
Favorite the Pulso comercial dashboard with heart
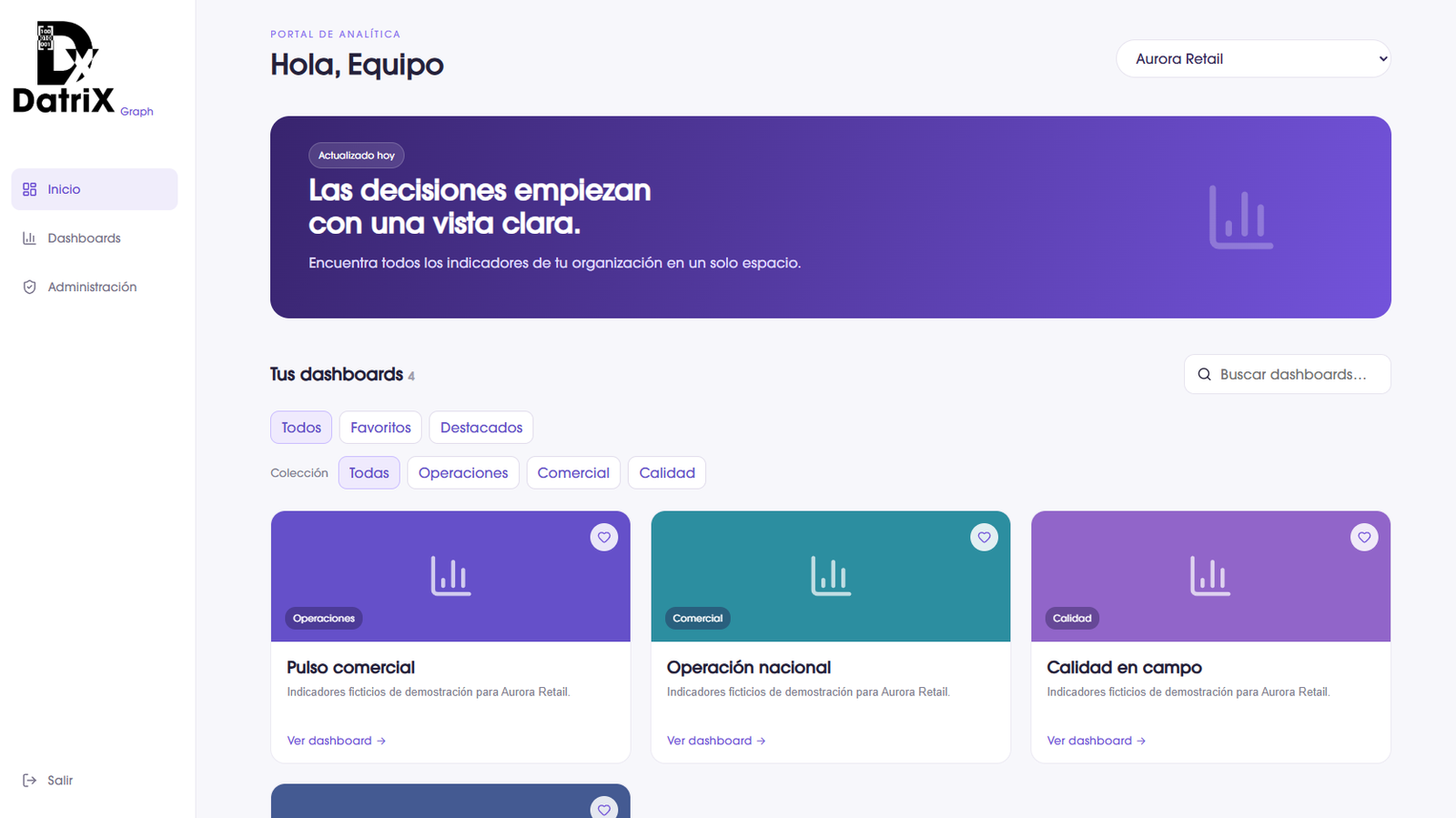pyautogui.click(x=604, y=537)
